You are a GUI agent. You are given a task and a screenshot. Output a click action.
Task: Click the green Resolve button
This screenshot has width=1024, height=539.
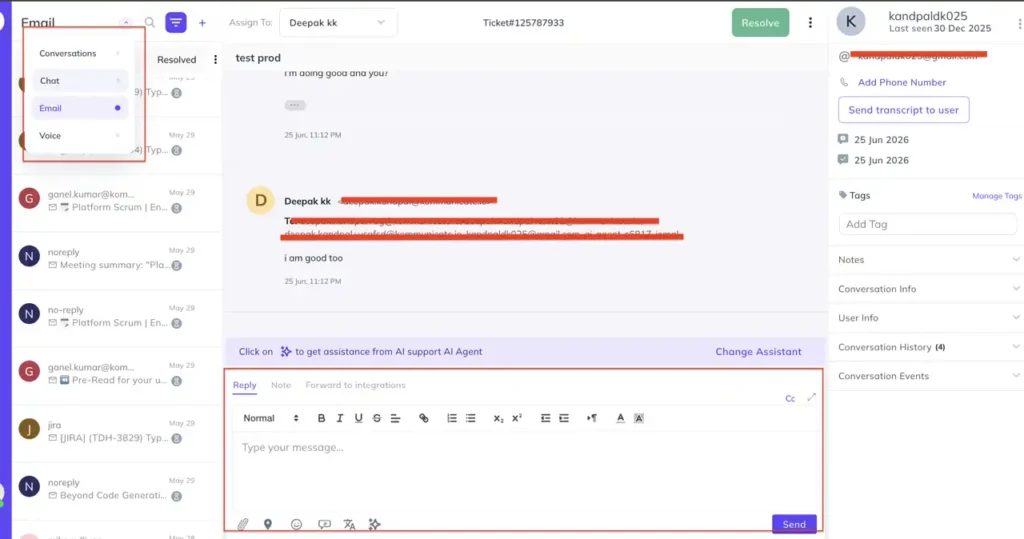pos(760,23)
